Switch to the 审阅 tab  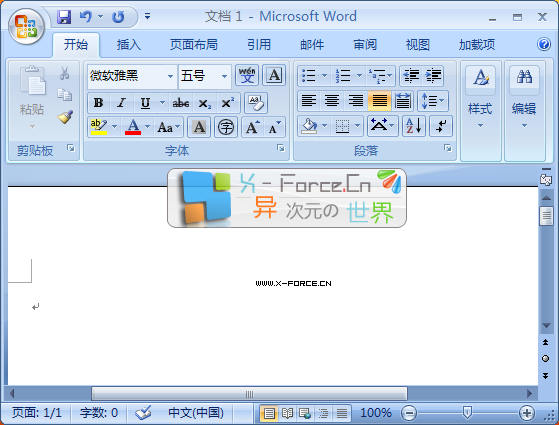[365, 45]
